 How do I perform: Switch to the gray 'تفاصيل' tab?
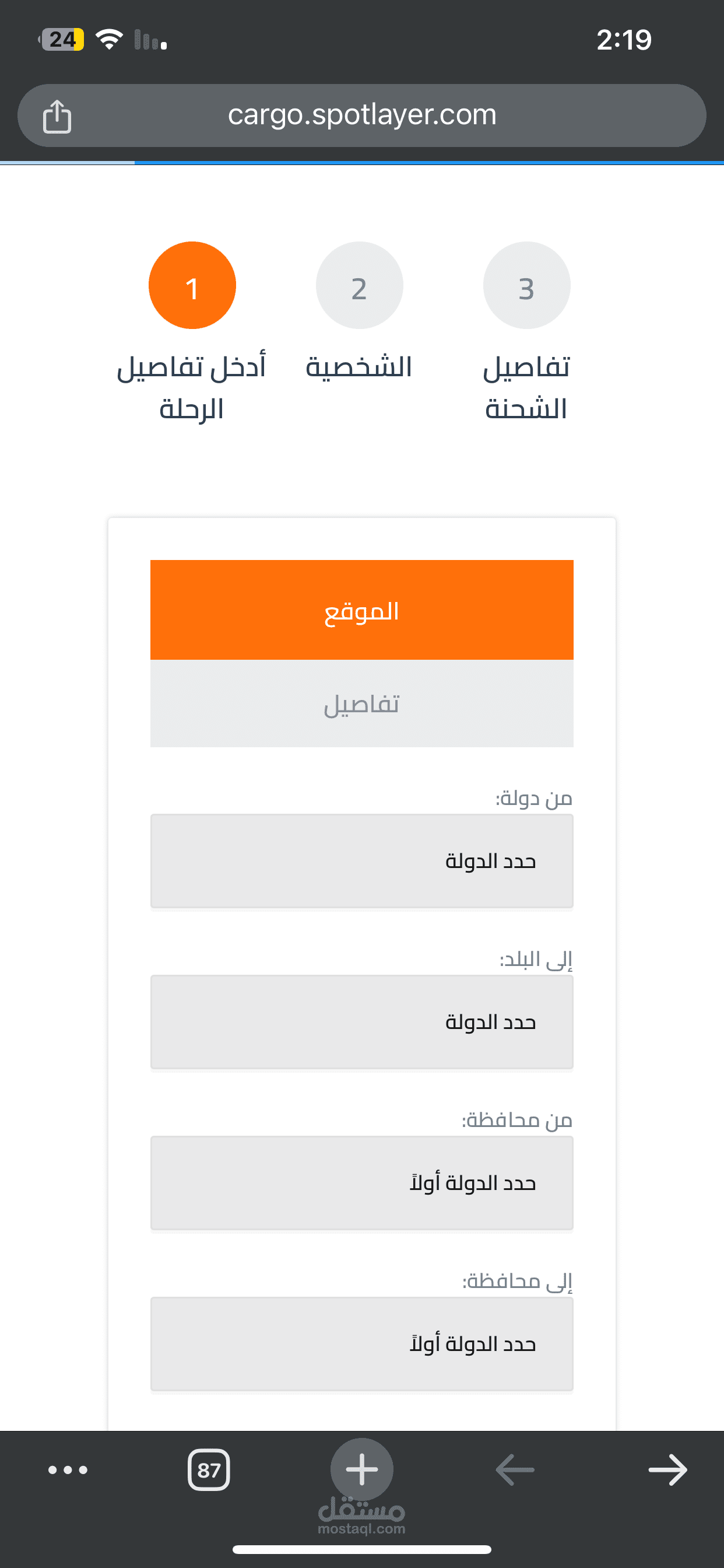point(362,703)
